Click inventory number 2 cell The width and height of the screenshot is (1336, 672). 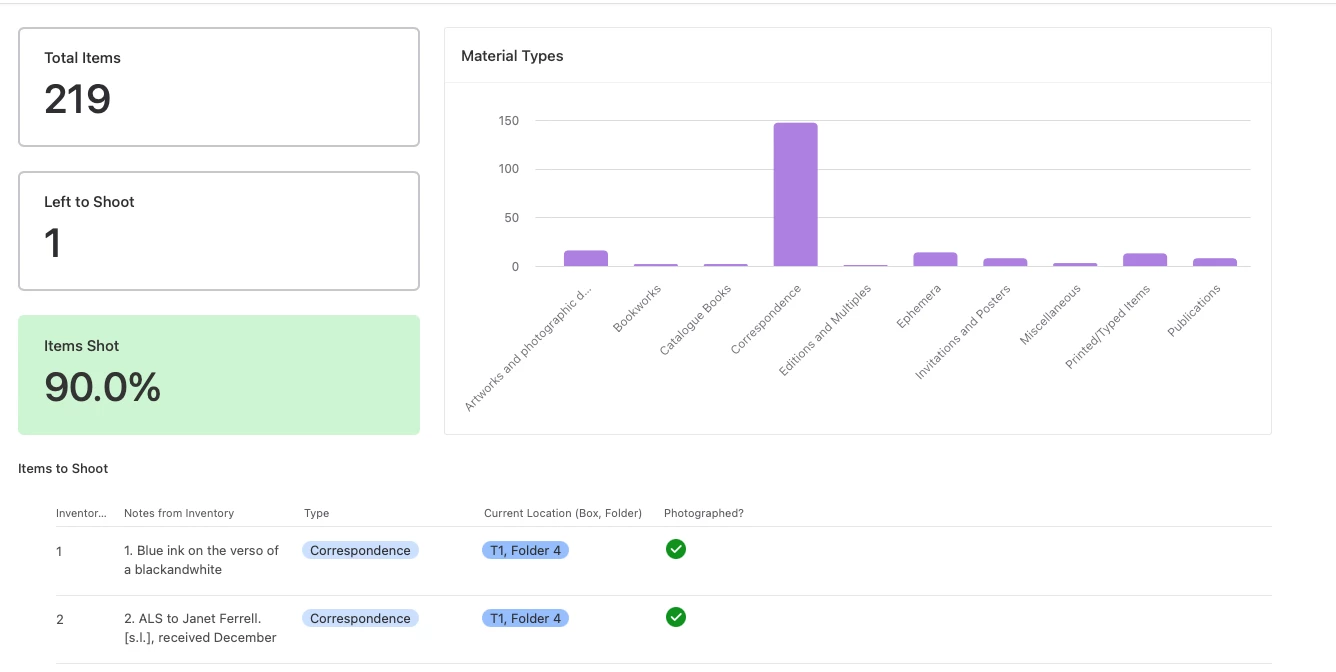60,620
